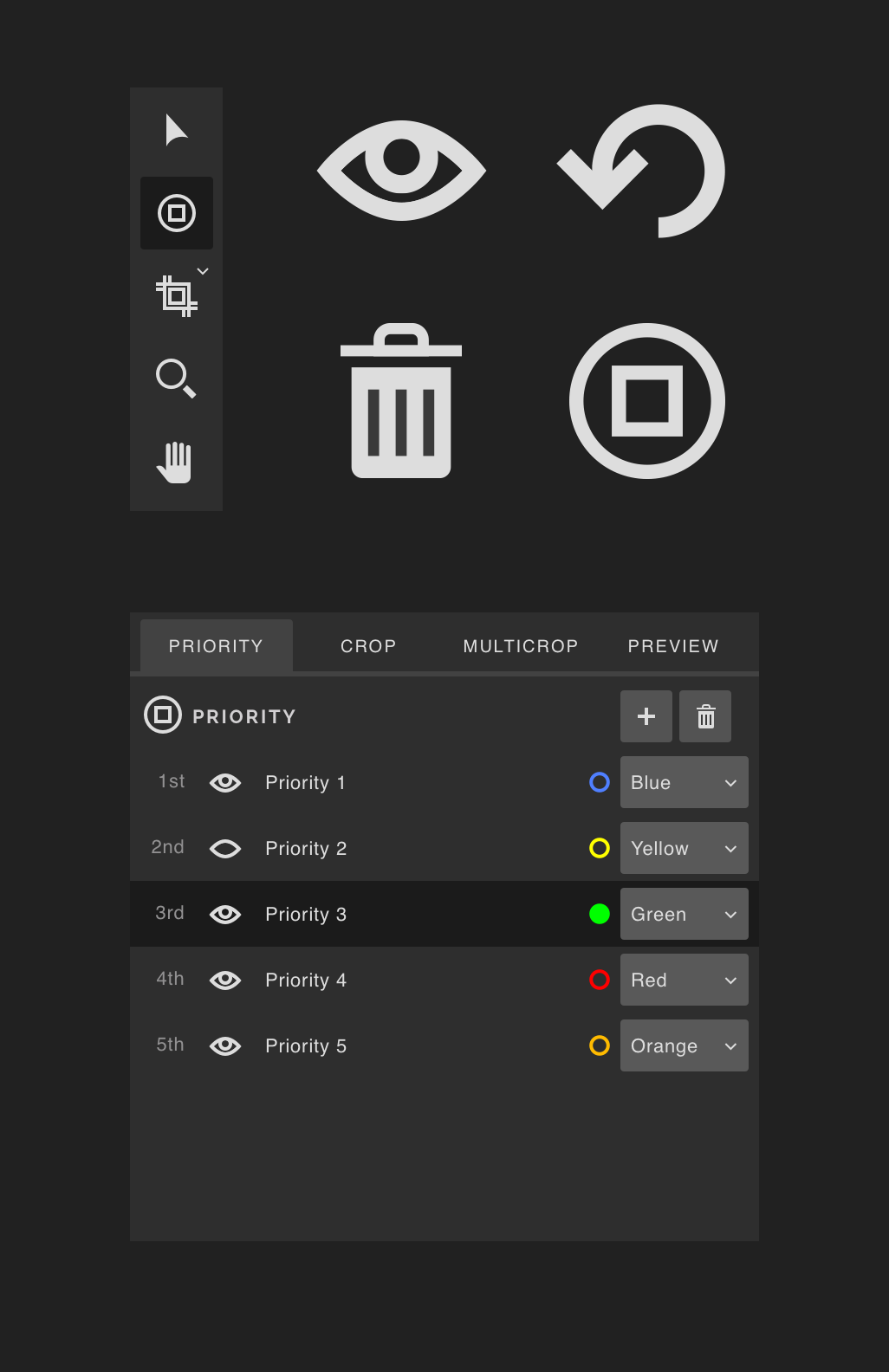Open the Green color dropdown
The image size is (889, 1372).
(x=685, y=914)
